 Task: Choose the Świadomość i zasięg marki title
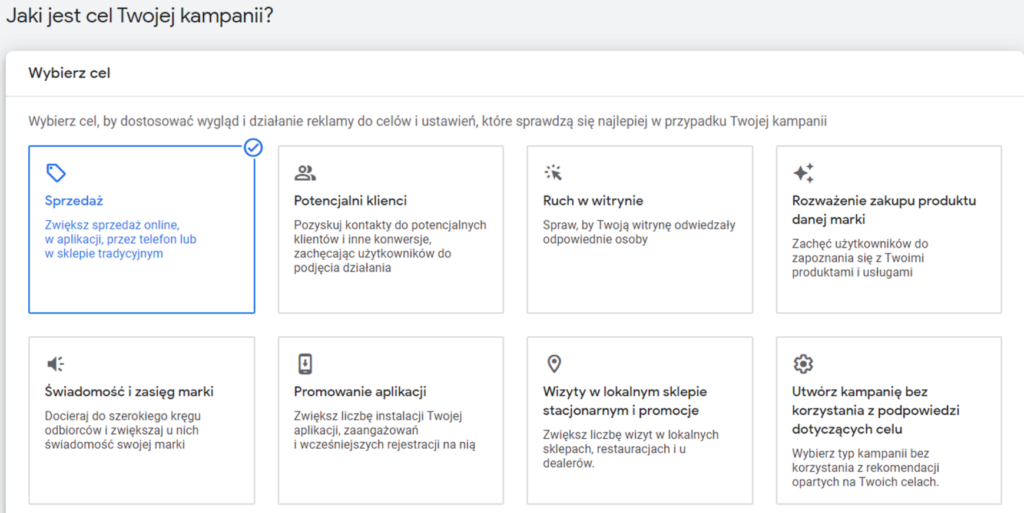[x=129, y=392]
